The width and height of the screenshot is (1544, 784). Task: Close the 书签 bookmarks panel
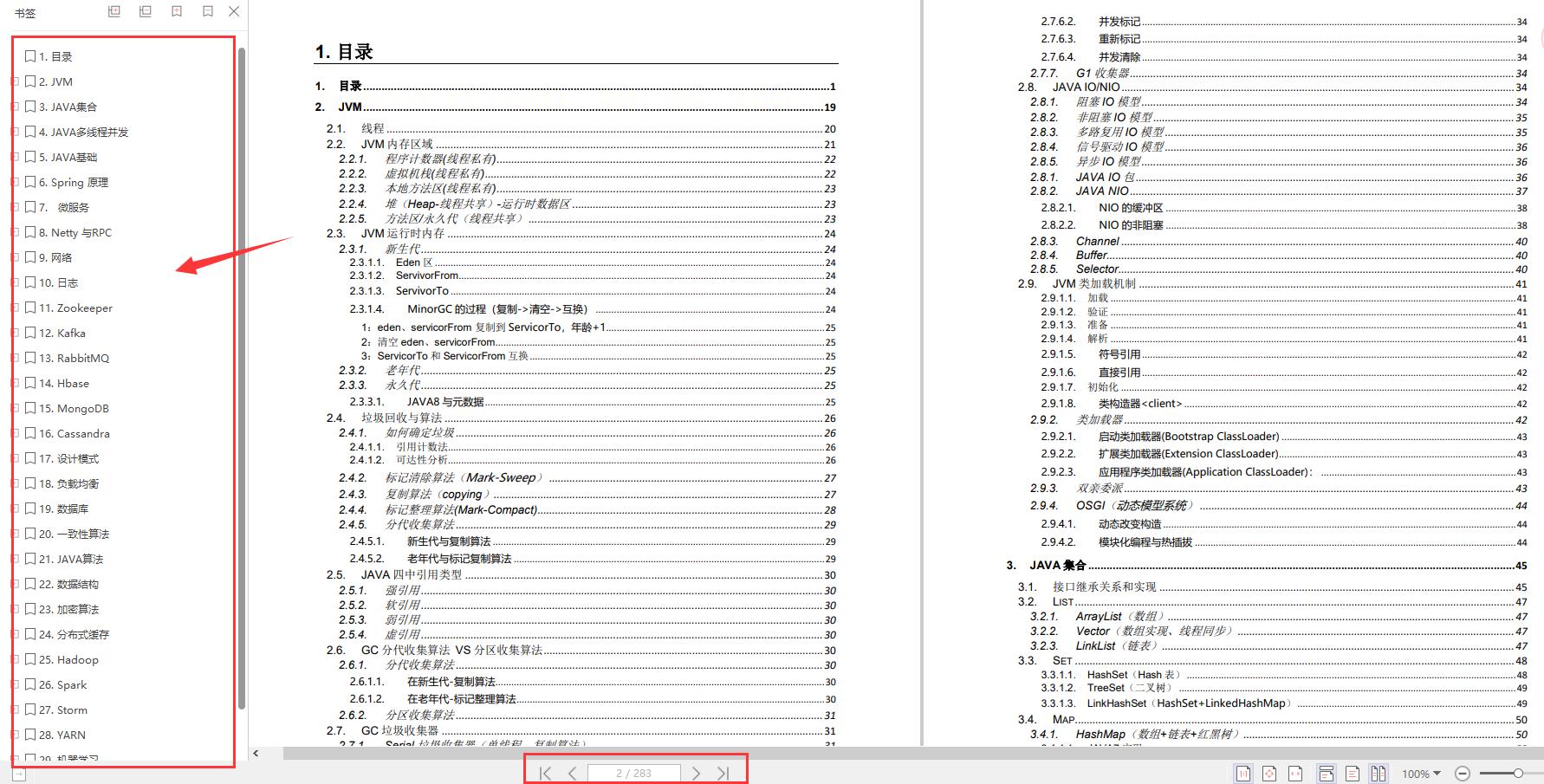point(234,11)
